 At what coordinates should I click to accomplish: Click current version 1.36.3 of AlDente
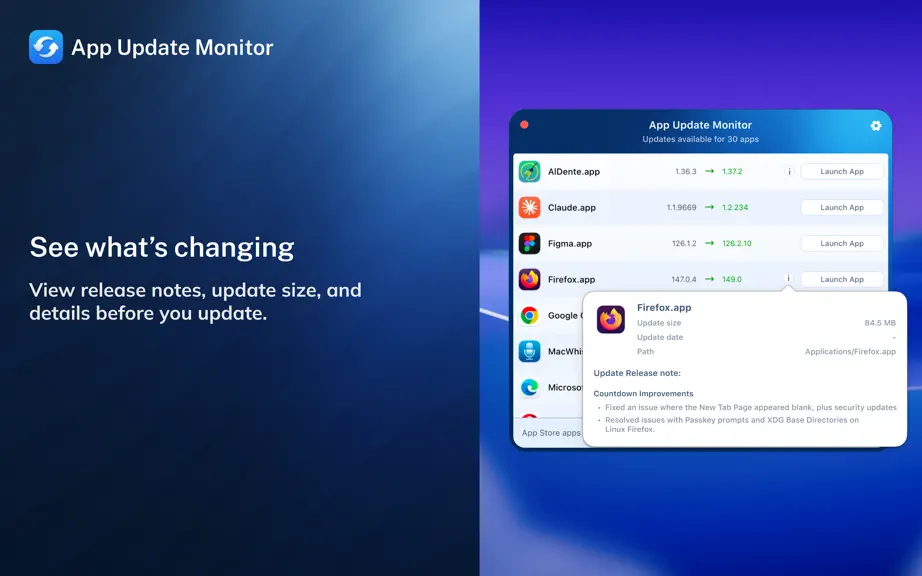tap(686, 172)
